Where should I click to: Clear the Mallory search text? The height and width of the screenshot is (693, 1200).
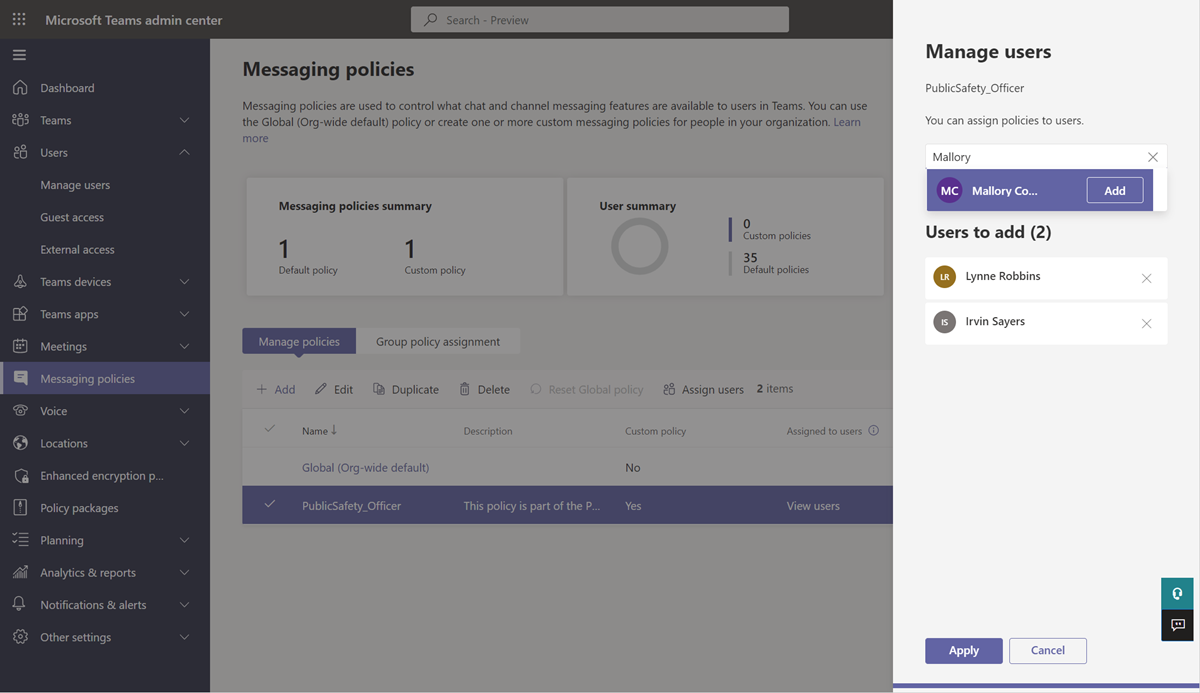pyautogui.click(x=1153, y=157)
